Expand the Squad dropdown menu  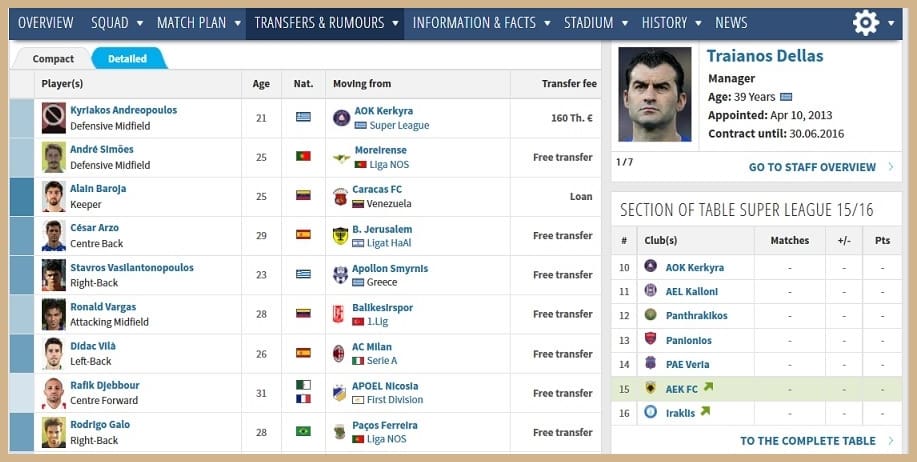coord(117,23)
